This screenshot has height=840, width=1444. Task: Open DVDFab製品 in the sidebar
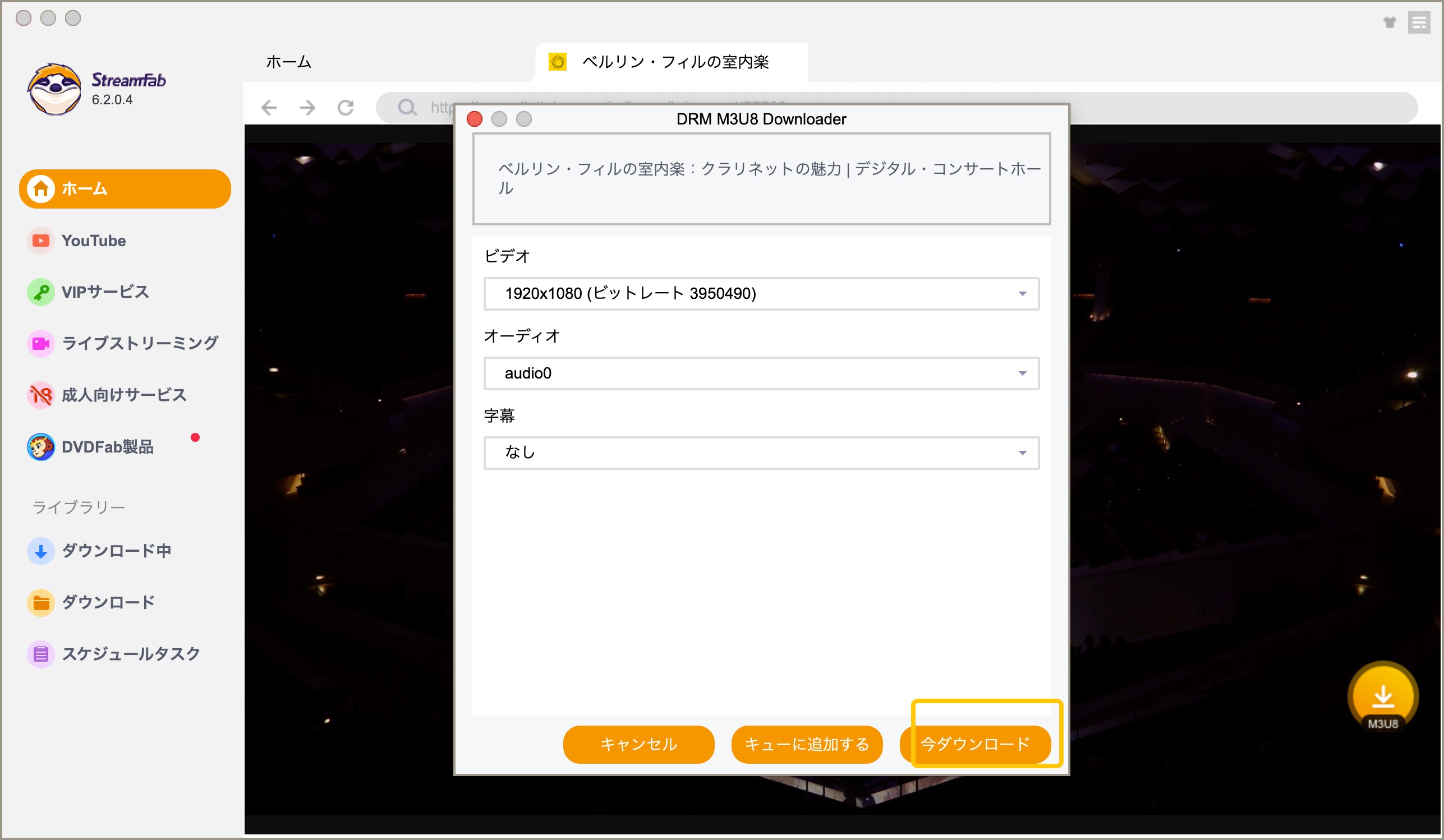90,446
